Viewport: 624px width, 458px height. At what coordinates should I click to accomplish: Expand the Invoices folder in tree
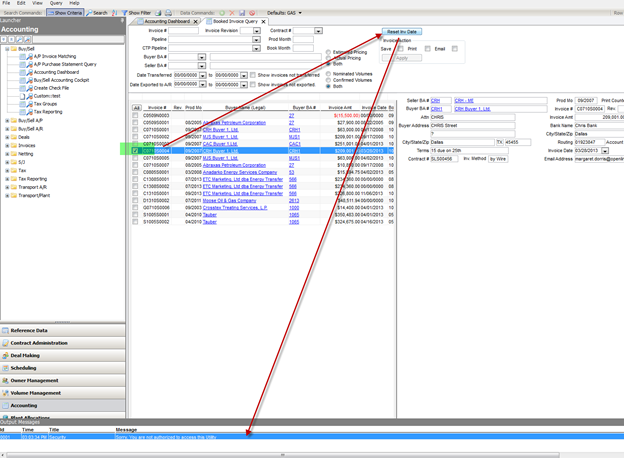(x=7, y=145)
